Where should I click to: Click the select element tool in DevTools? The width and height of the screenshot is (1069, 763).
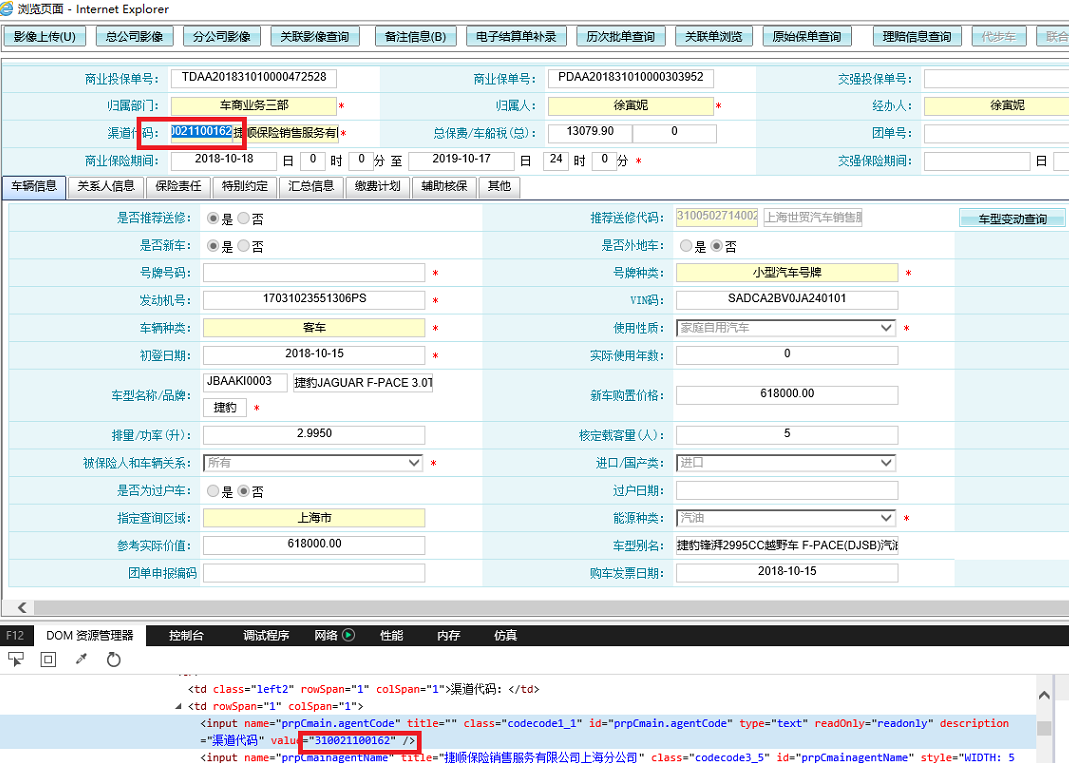pos(16,660)
